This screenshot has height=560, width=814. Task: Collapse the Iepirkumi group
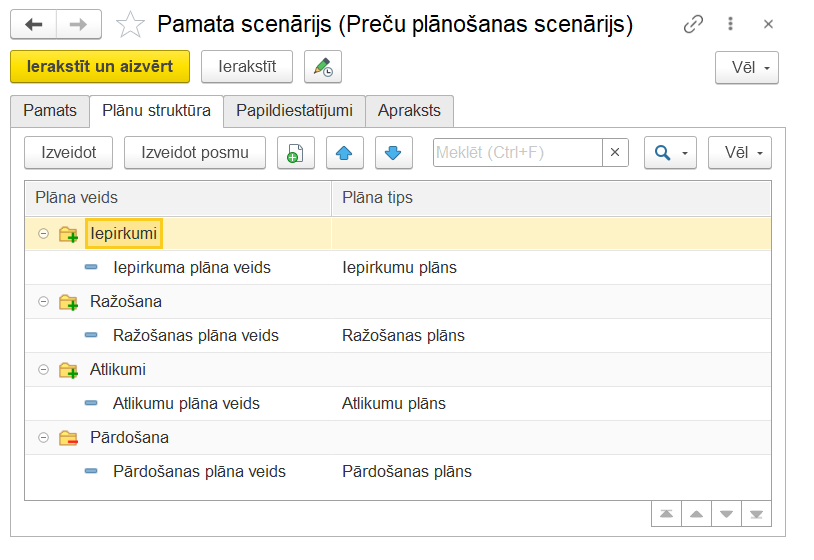(x=43, y=234)
